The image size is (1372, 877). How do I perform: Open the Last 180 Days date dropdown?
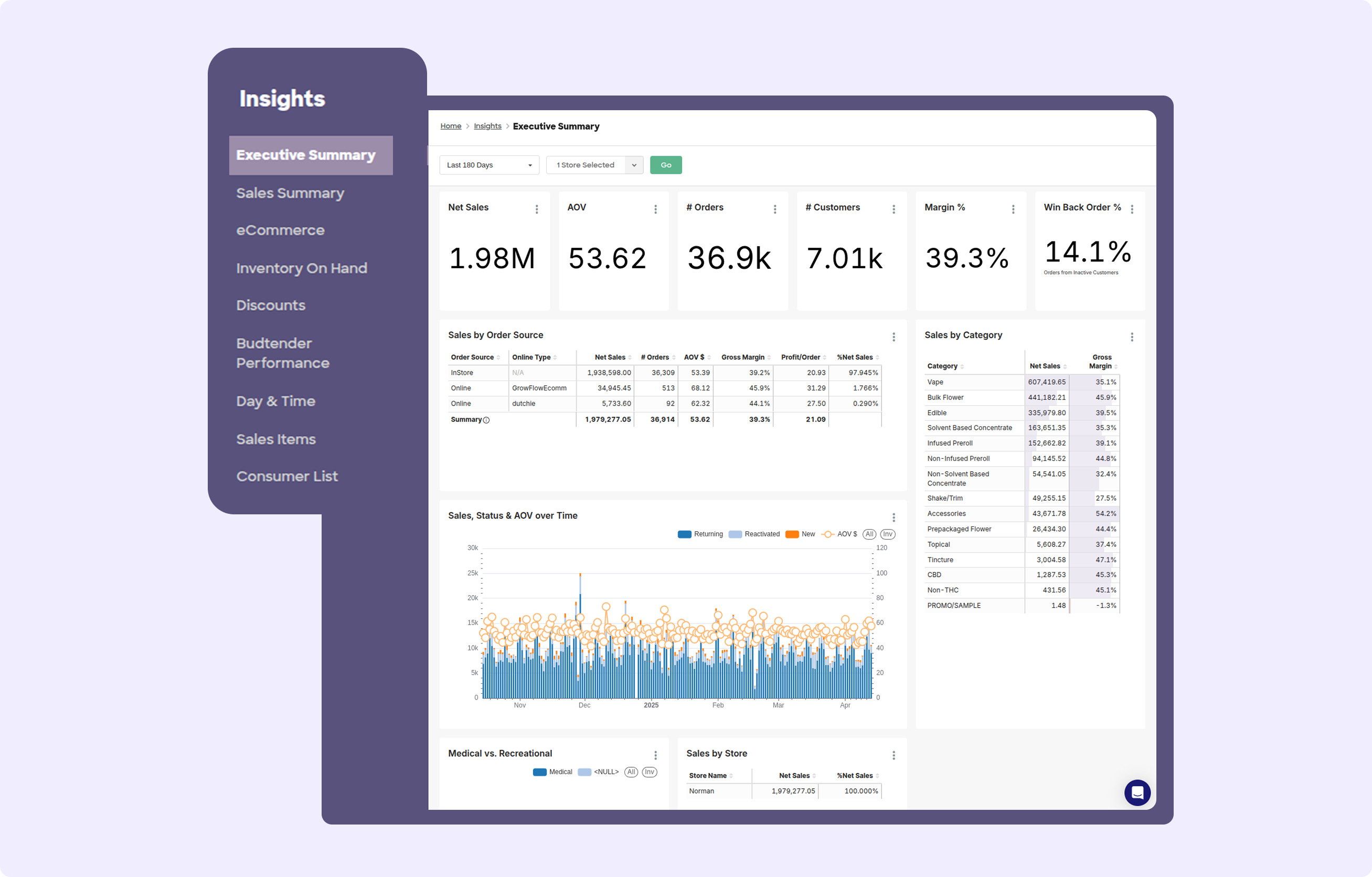(489, 165)
